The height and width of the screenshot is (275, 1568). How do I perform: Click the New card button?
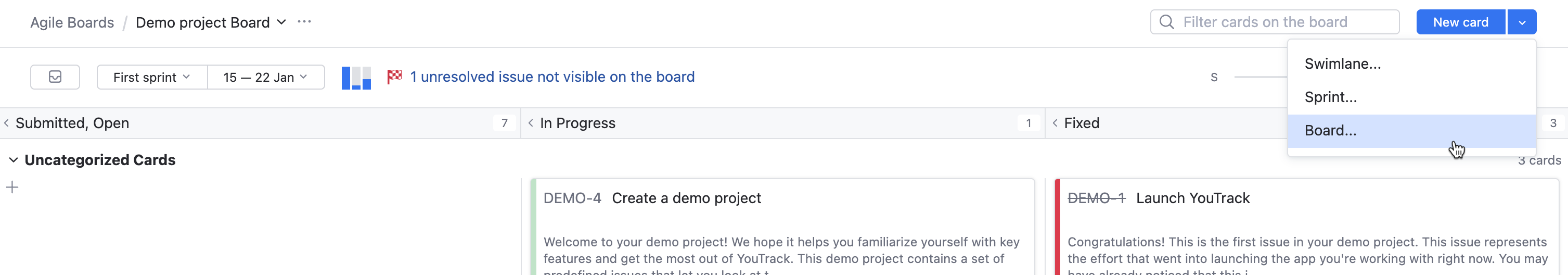[1460, 22]
